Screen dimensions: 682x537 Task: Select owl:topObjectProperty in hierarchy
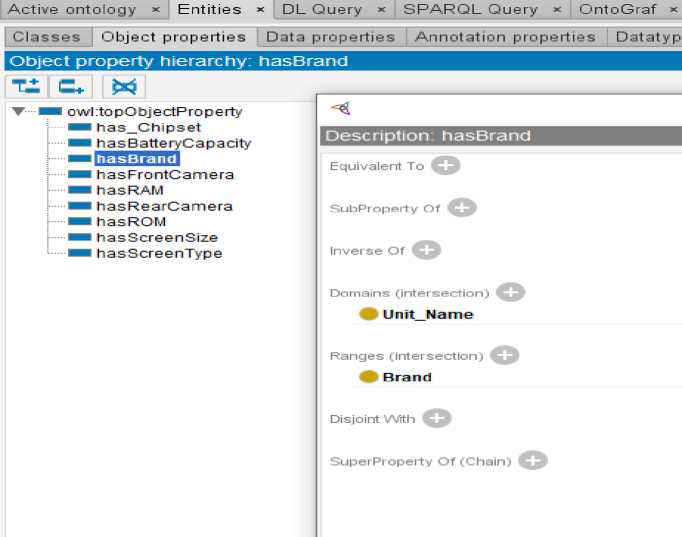[154, 111]
